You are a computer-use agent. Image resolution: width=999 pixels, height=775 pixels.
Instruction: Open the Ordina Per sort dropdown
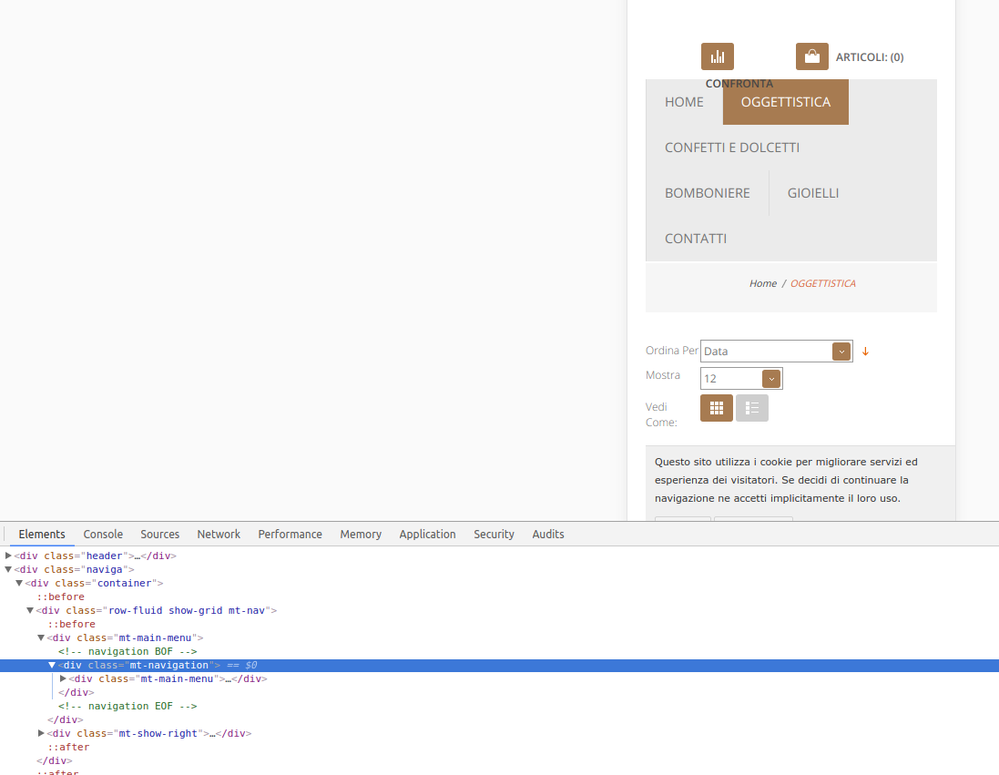pyautogui.click(x=776, y=351)
